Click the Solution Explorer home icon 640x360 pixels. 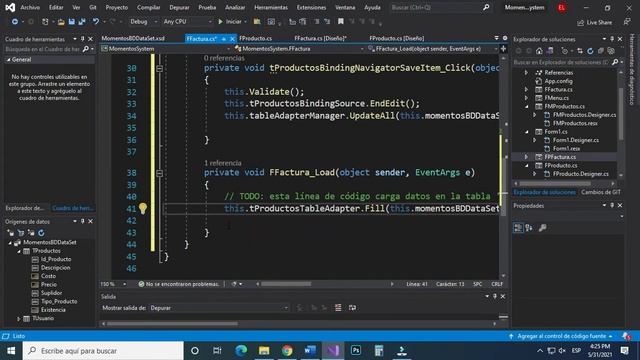point(539,51)
